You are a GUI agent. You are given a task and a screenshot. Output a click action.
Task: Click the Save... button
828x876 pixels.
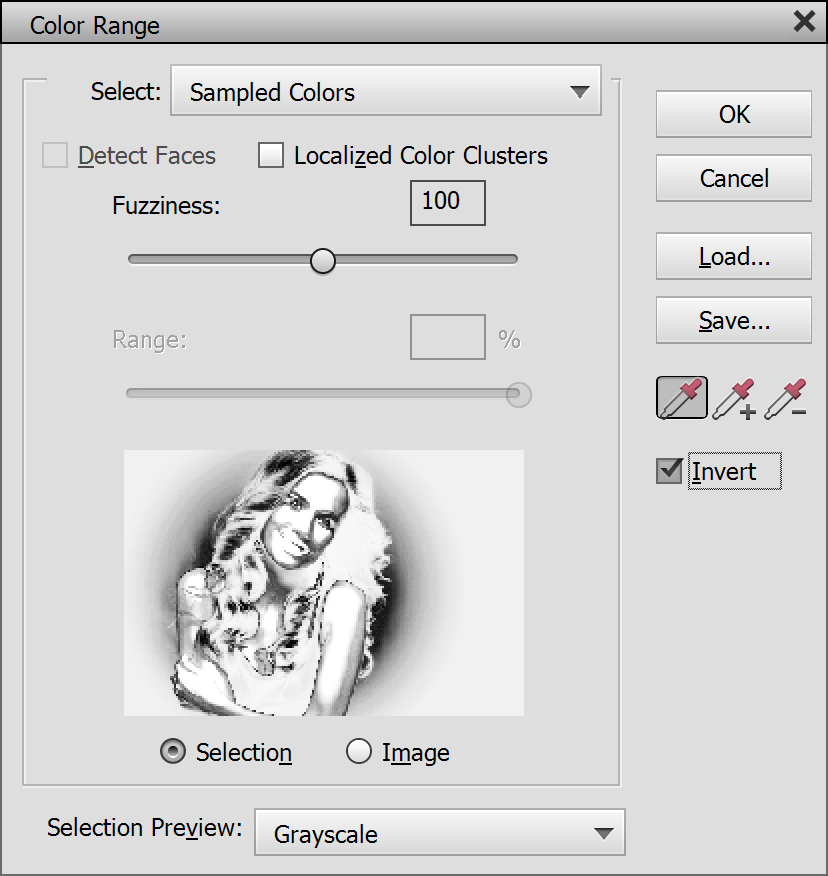(733, 321)
